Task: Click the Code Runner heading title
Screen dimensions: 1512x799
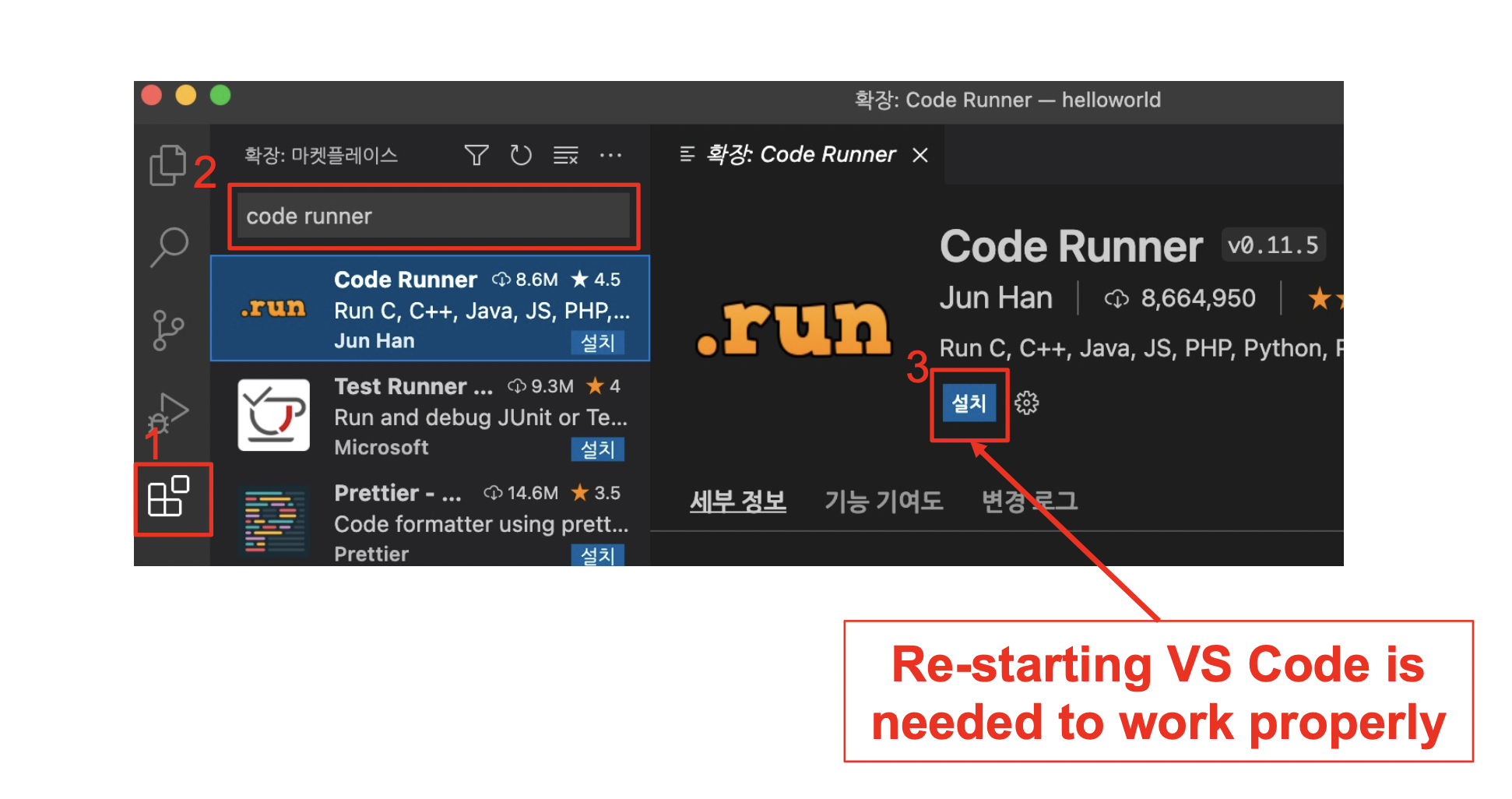Action: pyautogui.click(x=1071, y=247)
